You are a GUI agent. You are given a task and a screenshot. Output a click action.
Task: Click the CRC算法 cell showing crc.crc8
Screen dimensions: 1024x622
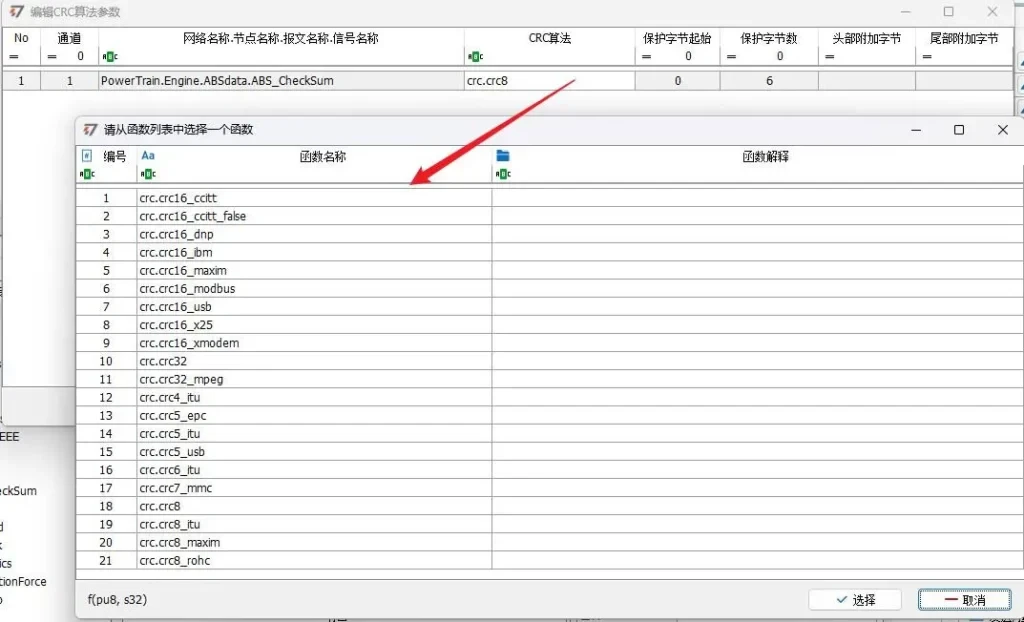549,80
